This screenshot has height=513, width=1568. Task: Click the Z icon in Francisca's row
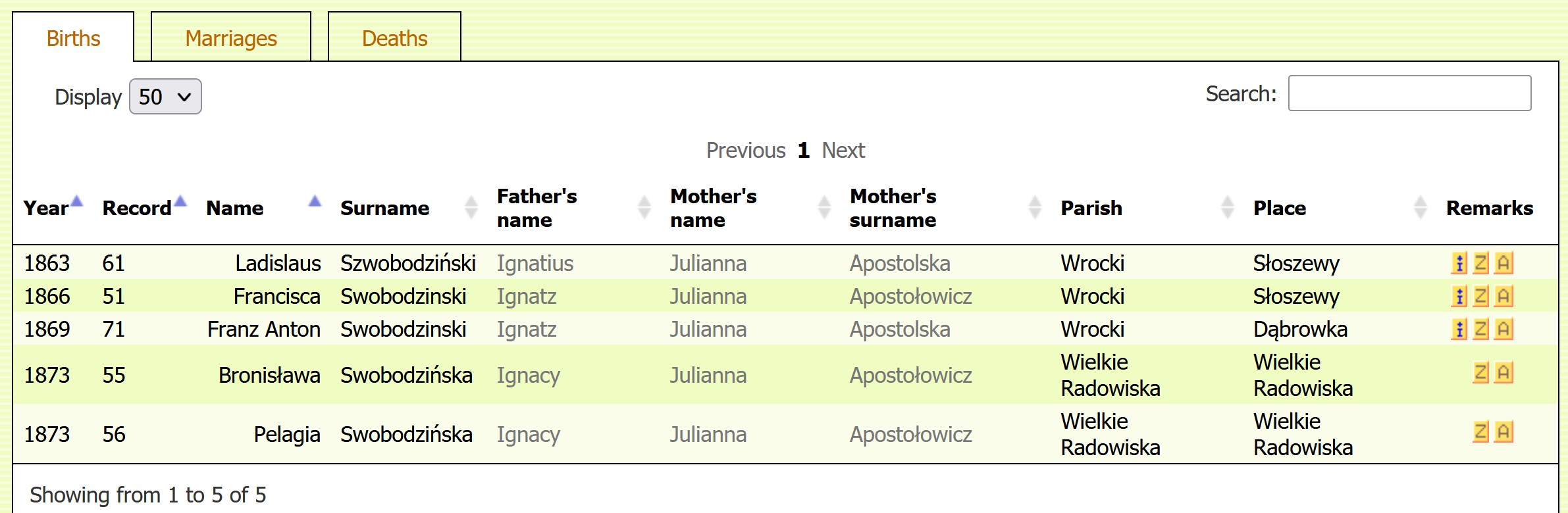click(x=1480, y=296)
